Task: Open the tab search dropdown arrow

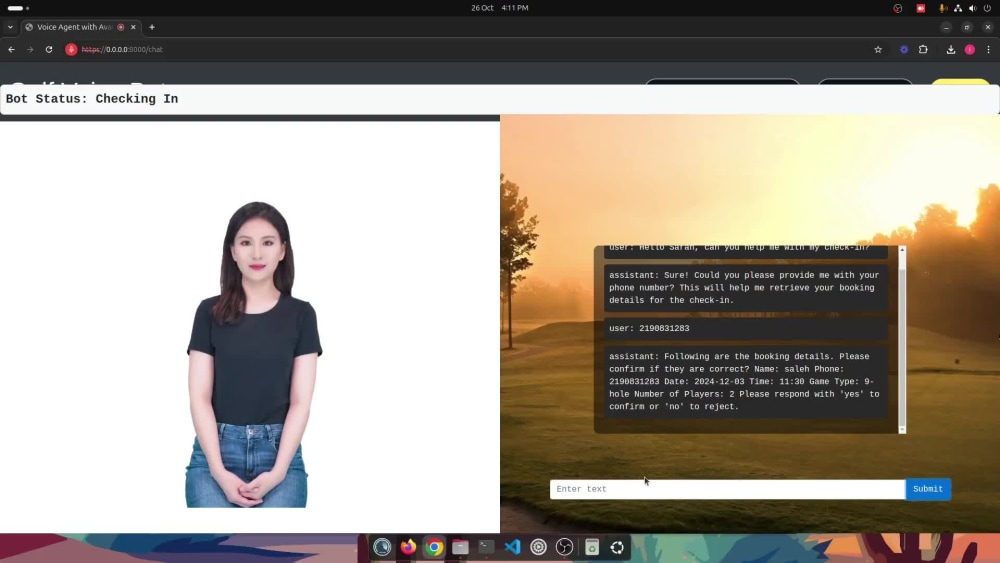Action: click(x=10, y=27)
